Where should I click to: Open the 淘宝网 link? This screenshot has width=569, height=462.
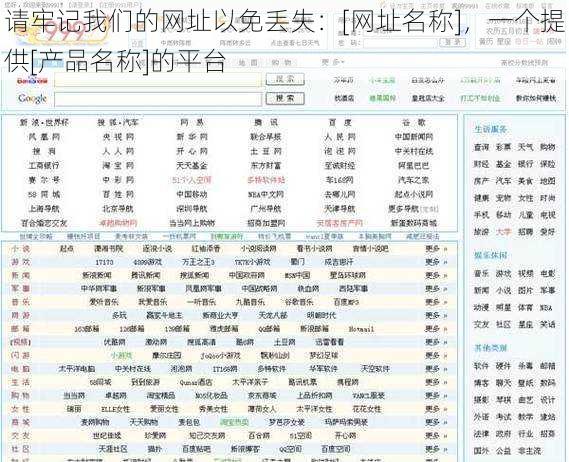point(118,165)
